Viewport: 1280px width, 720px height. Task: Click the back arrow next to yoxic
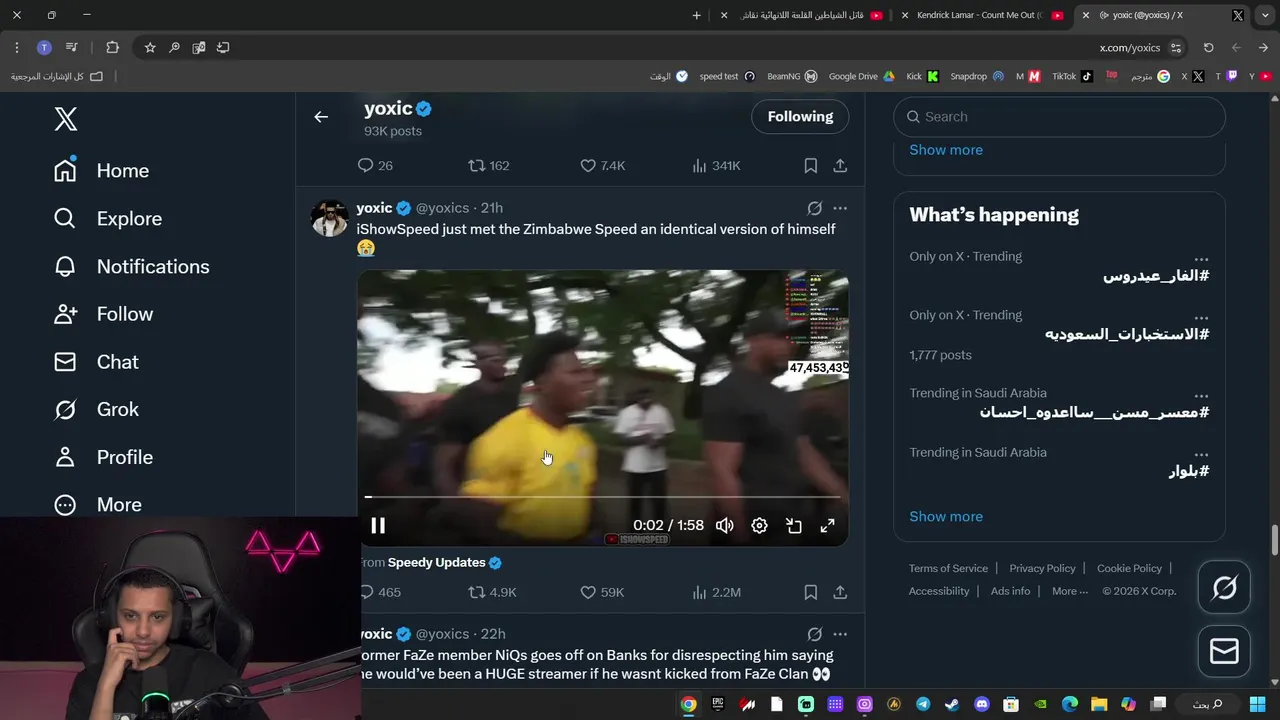pyautogui.click(x=321, y=117)
